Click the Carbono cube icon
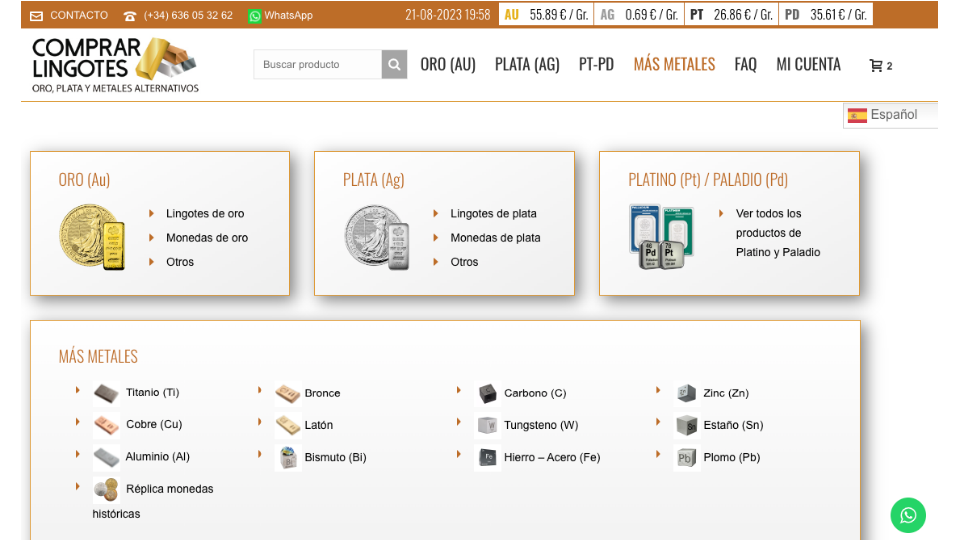This screenshot has height=540, width=960. click(487, 393)
